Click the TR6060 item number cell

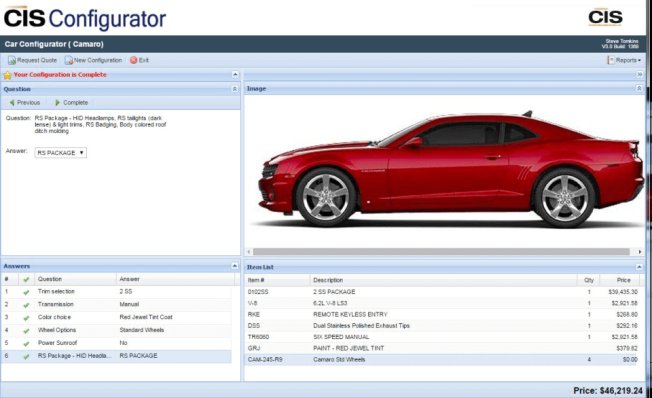[x=258, y=337]
